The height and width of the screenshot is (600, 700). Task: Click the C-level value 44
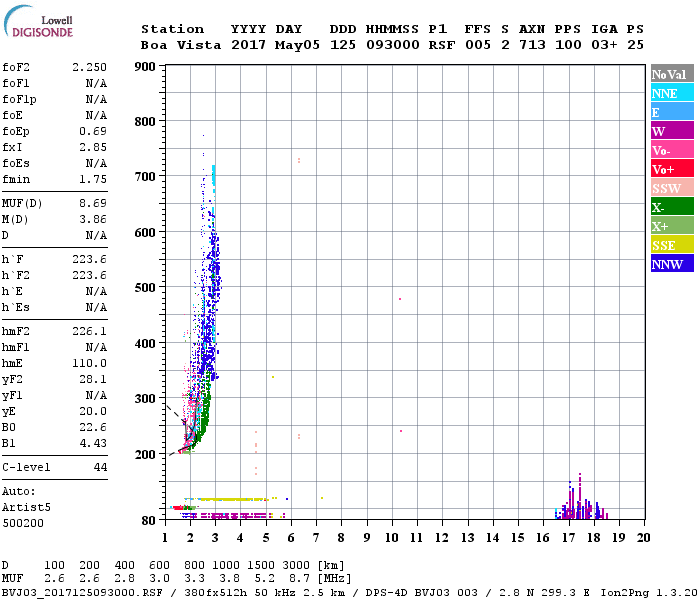pos(100,467)
